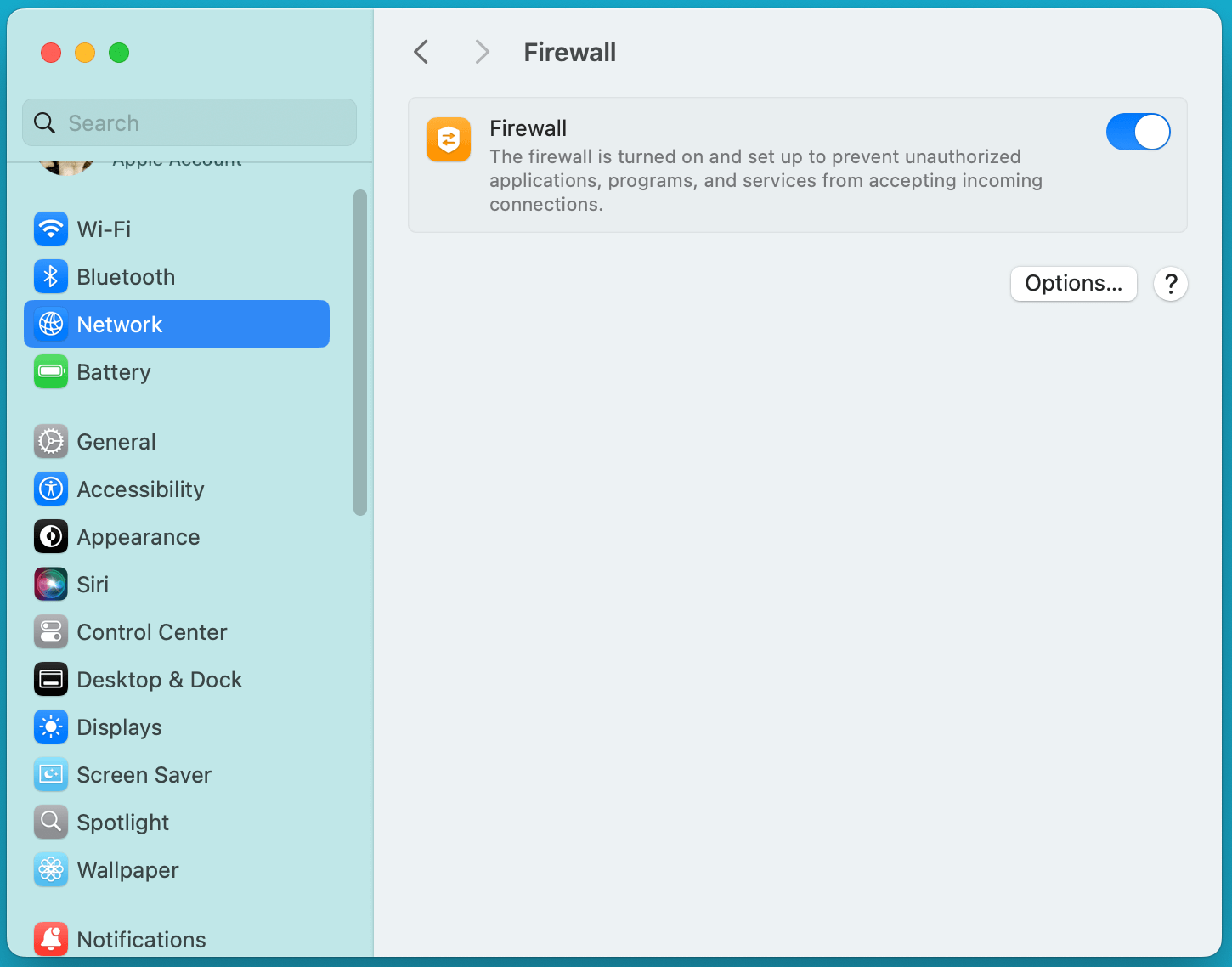This screenshot has height=967, width=1232.
Task: Open Siri settings icon
Action: [51, 584]
